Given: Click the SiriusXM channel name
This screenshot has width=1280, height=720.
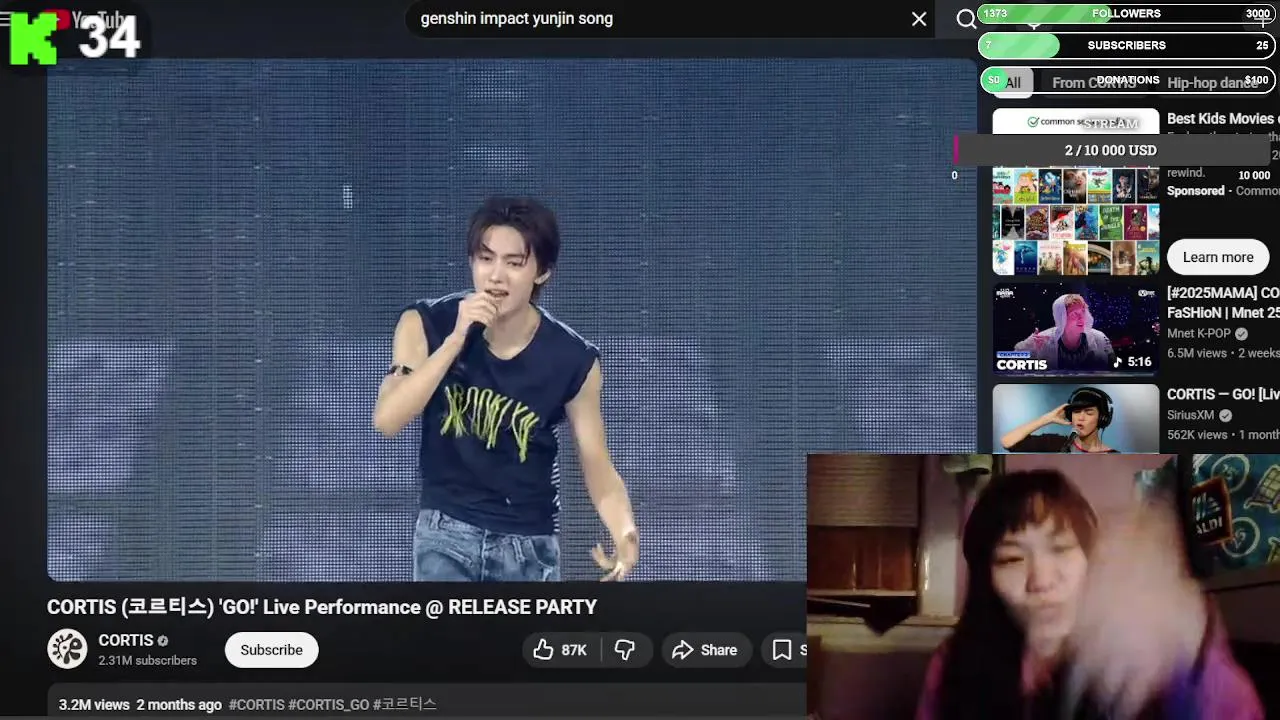Looking at the screenshot, I should (1190, 415).
